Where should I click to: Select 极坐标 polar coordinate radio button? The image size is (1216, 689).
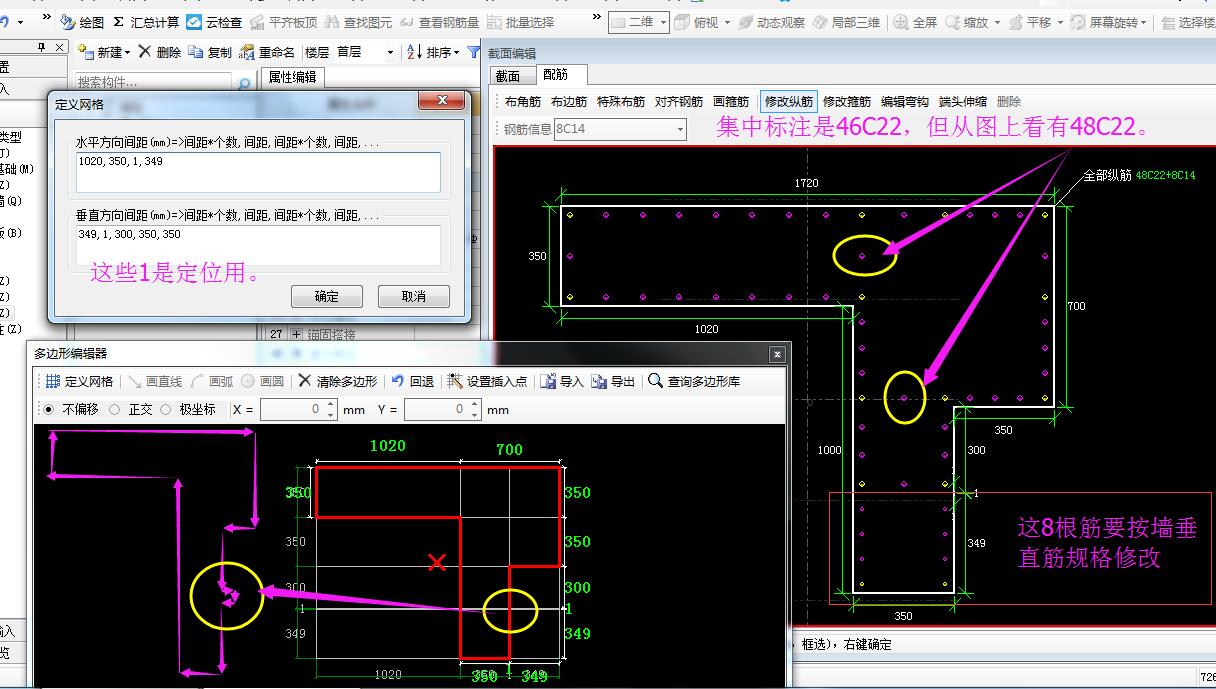[x=165, y=409]
